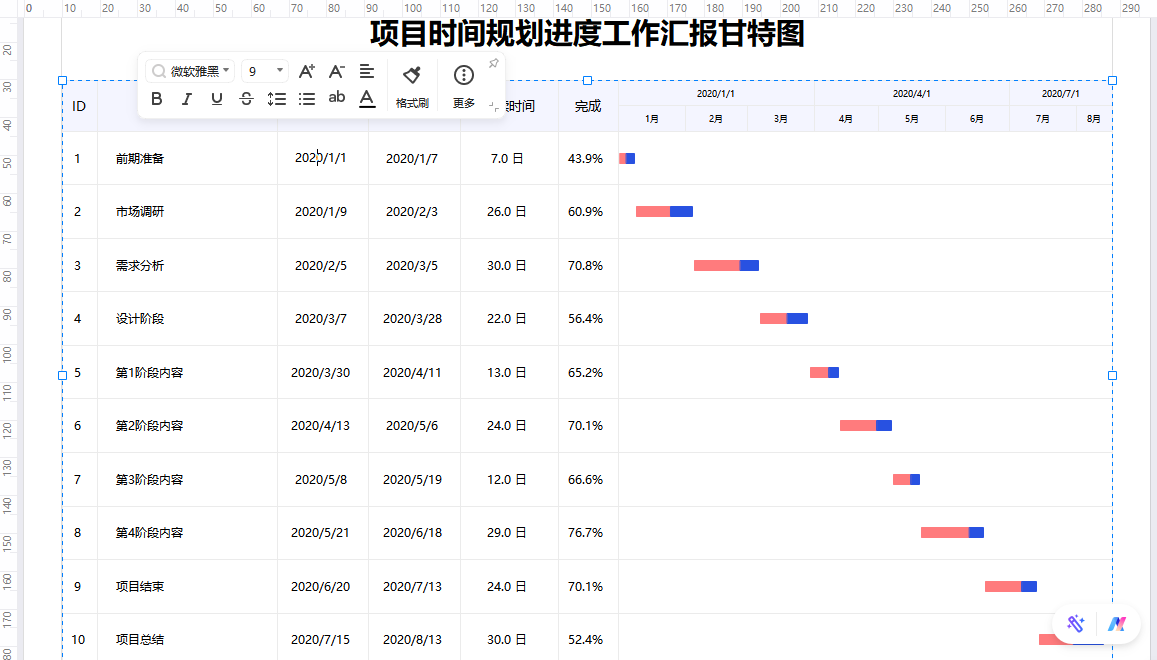This screenshot has width=1157, height=660.
Task: Click the end date 2020/1/7 cell
Action: [x=412, y=159]
